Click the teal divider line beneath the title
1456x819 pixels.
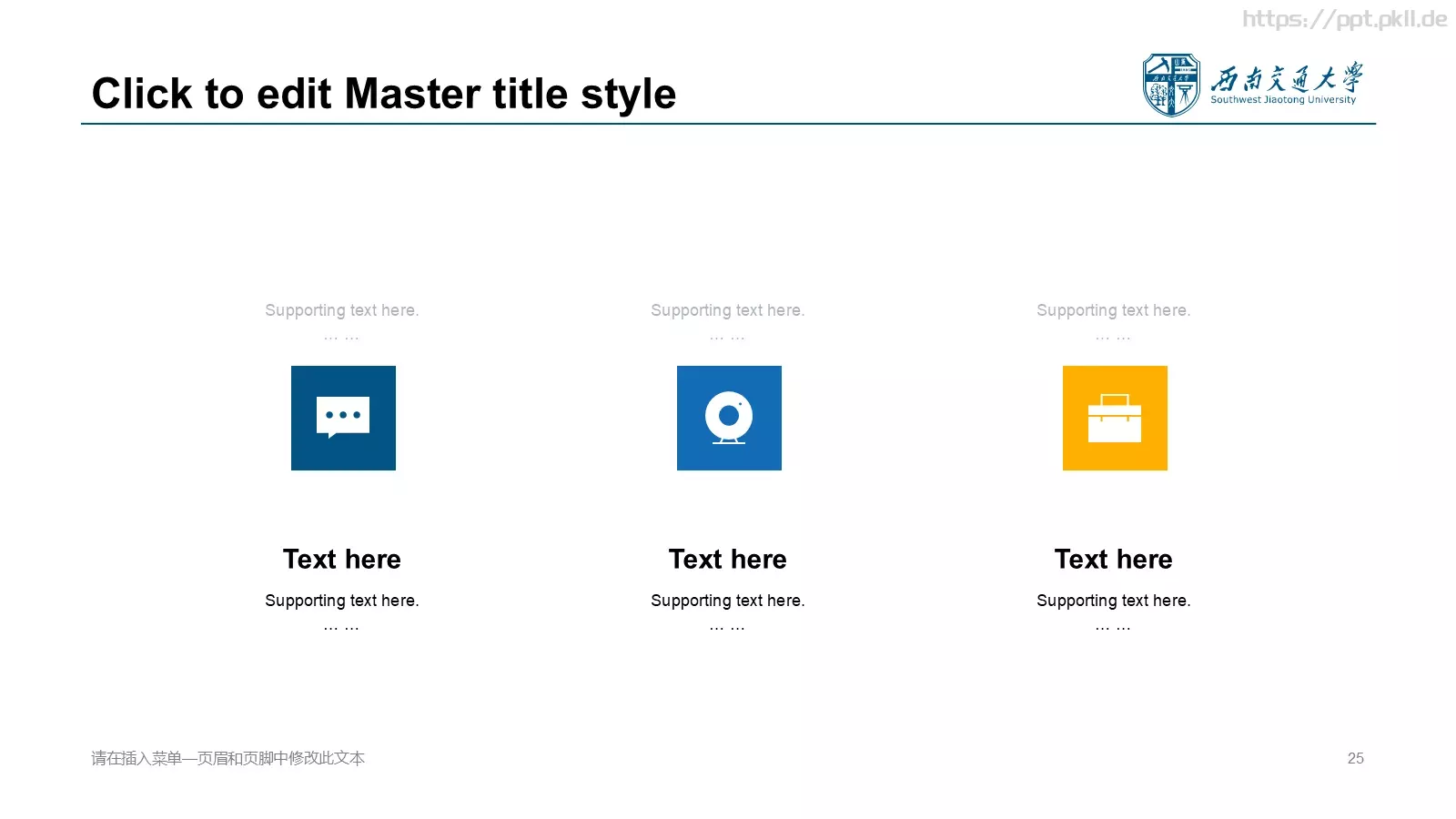728,124
